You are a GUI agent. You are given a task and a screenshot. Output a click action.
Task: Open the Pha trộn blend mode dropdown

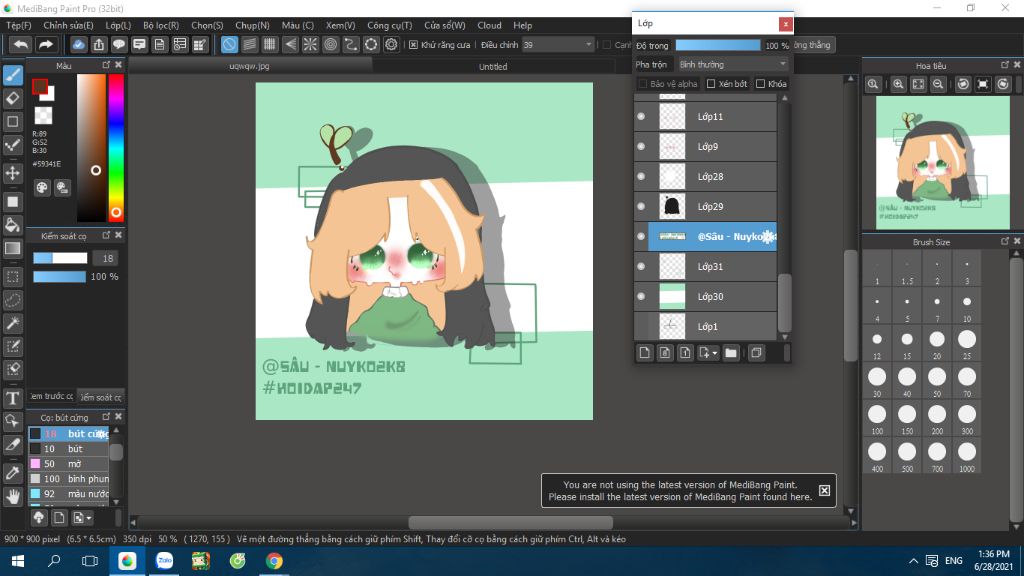click(x=732, y=65)
